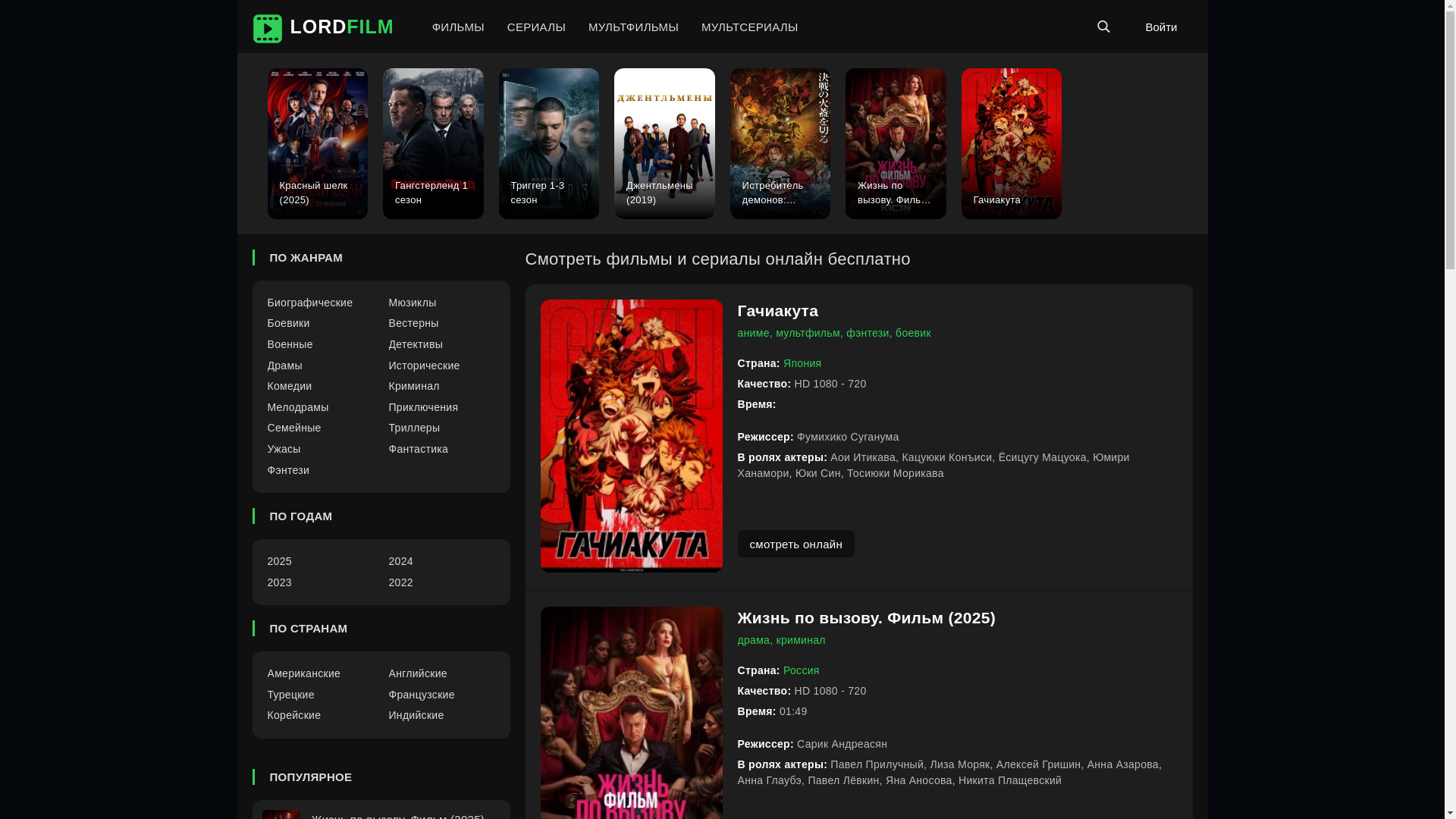The height and width of the screenshot is (819, 1456).
Task: Filter by year 2025
Action: tap(279, 561)
